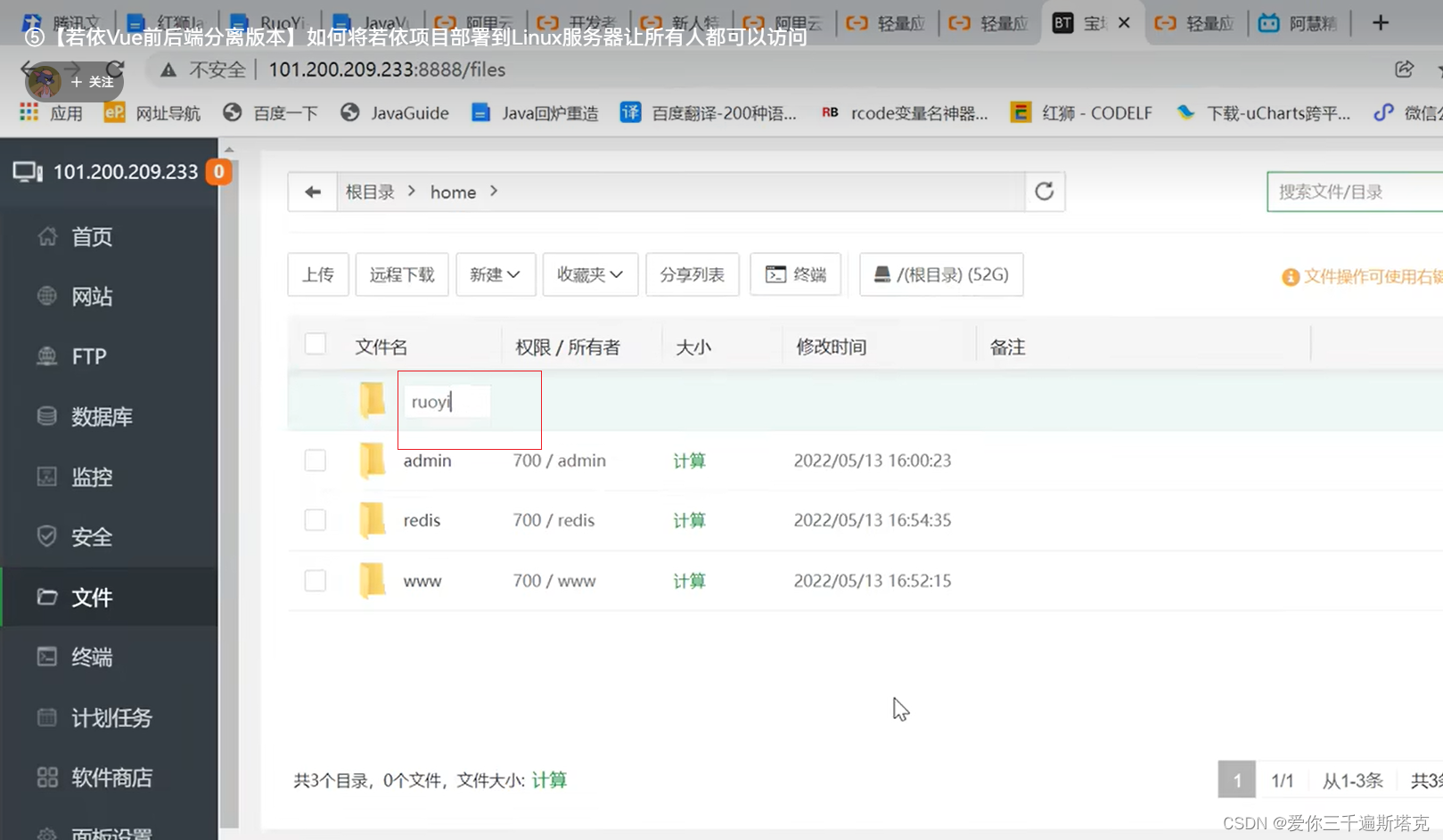This screenshot has height=840, width=1443.
Task: Click 计算 size link for www
Action: tap(689, 581)
